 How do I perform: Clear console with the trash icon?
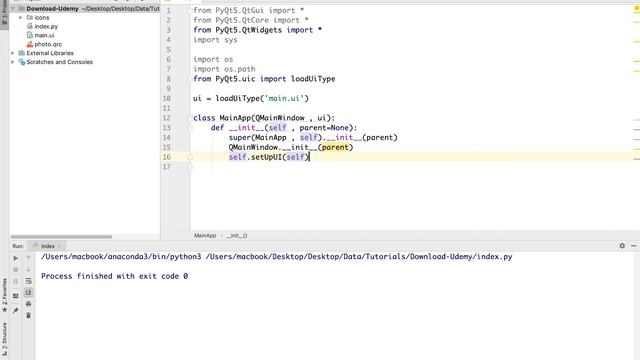28,315
